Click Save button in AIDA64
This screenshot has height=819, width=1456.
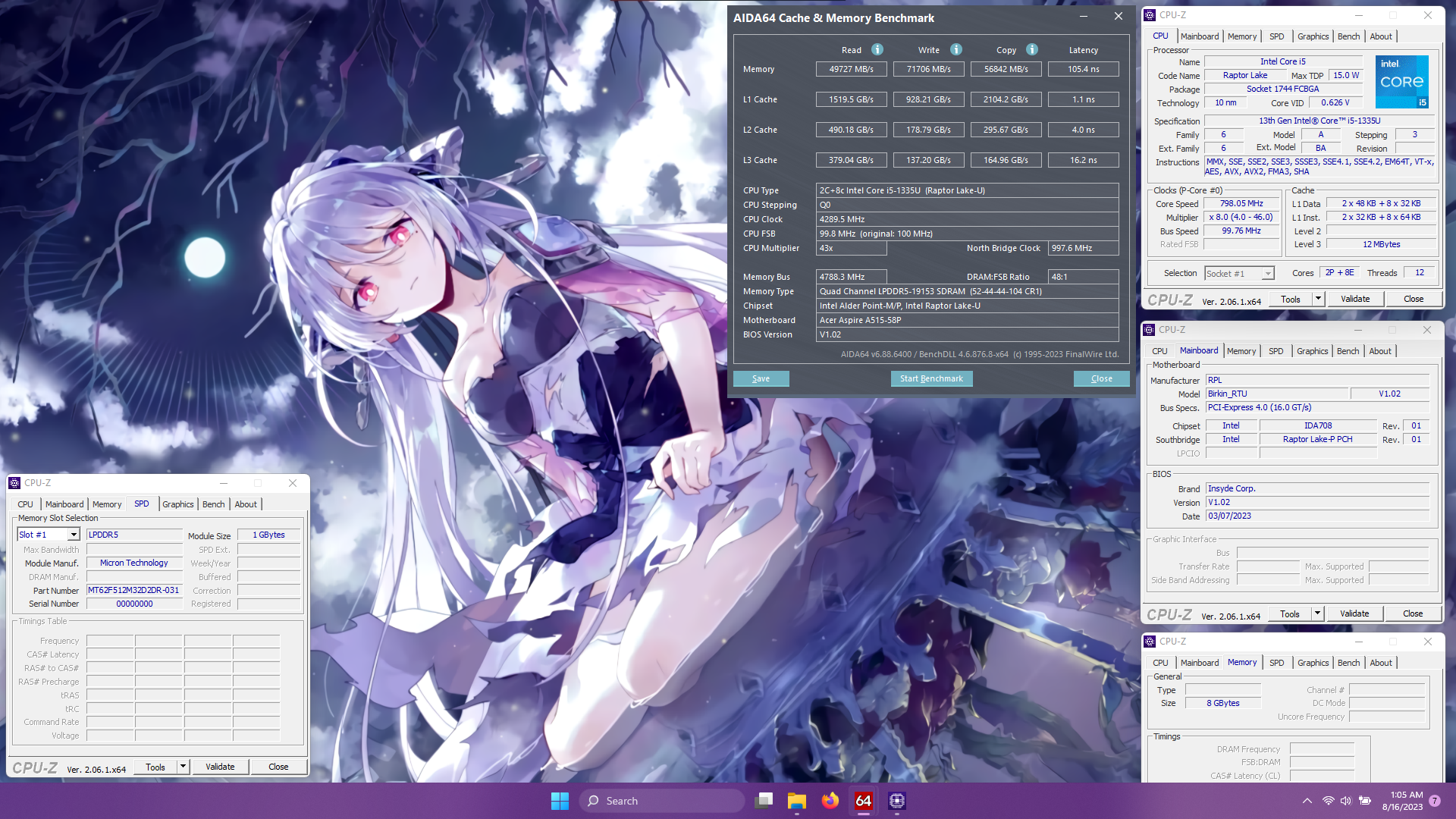point(761,378)
